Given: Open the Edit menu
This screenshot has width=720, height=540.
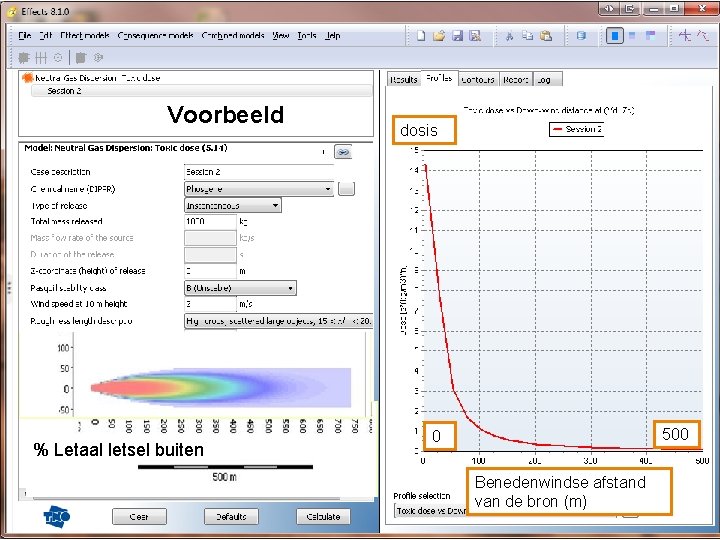Looking at the screenshot, I should point(45,36).
